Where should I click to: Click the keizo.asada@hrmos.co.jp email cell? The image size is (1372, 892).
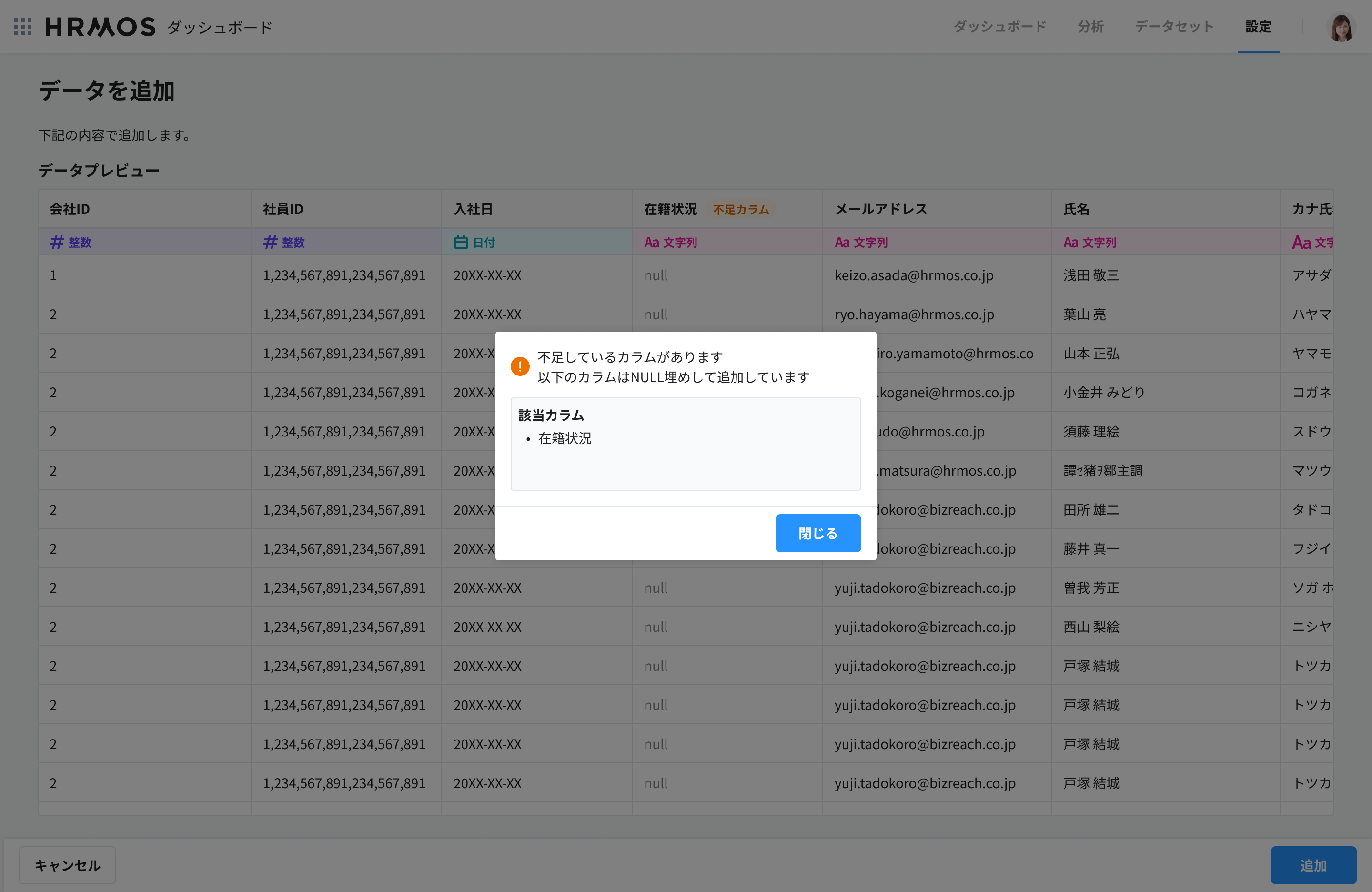pos(914,275)
